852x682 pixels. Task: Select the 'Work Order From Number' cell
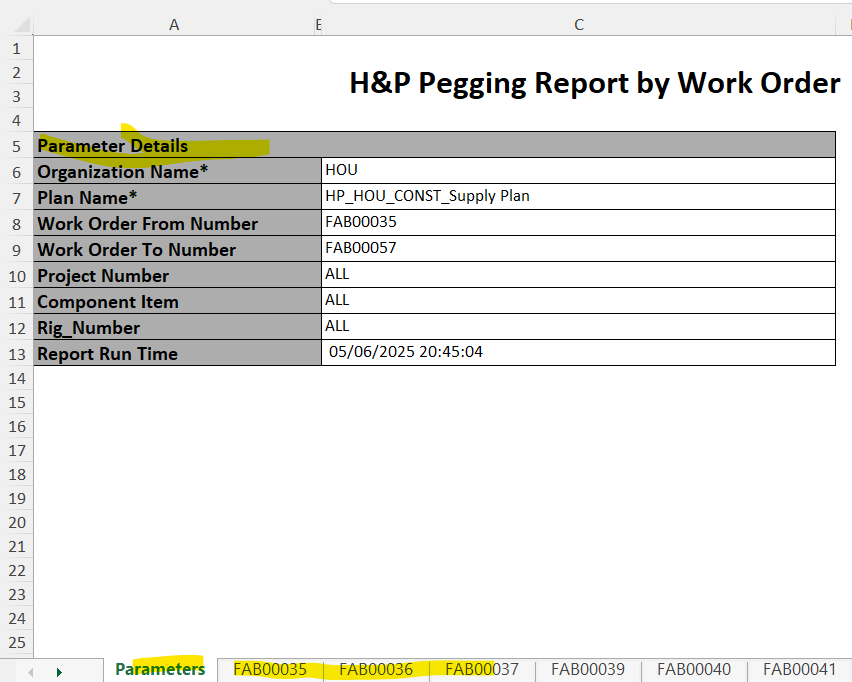click(x=178, y=223)
